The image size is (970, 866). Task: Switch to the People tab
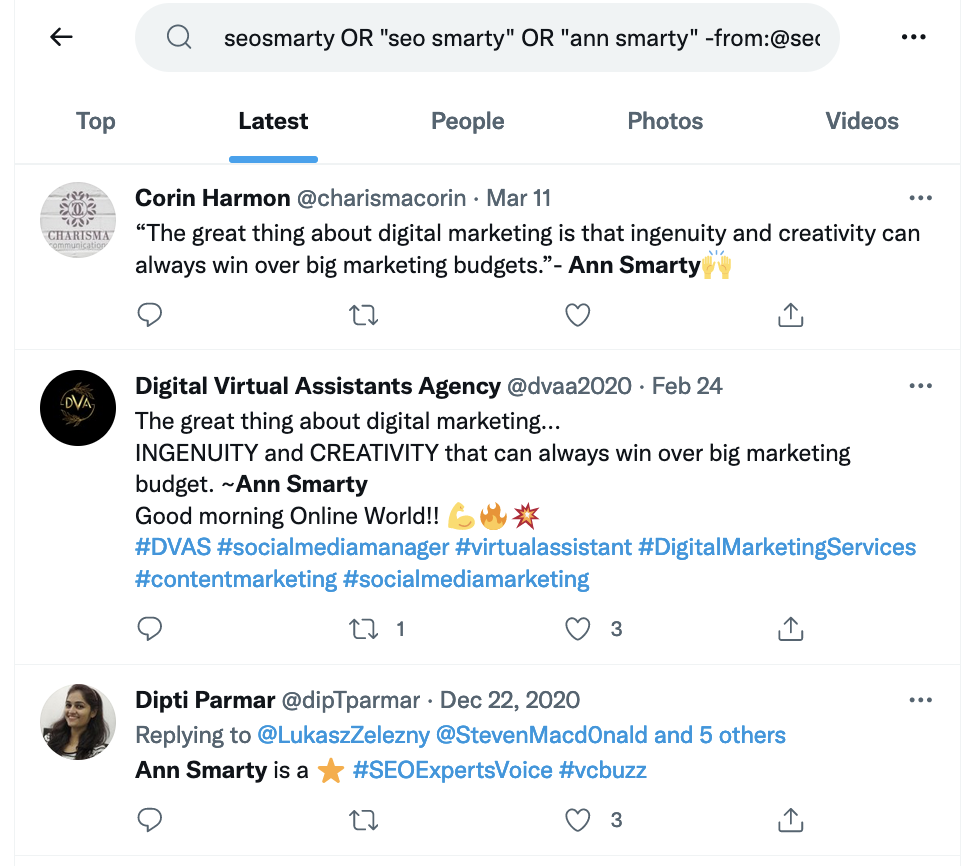pos(467,121)
